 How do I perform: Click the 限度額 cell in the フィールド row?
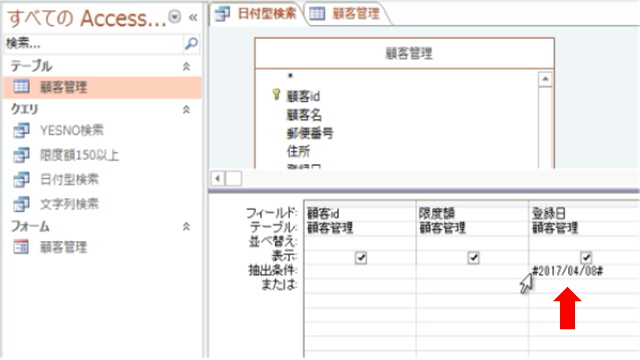[x=472, y=213]
